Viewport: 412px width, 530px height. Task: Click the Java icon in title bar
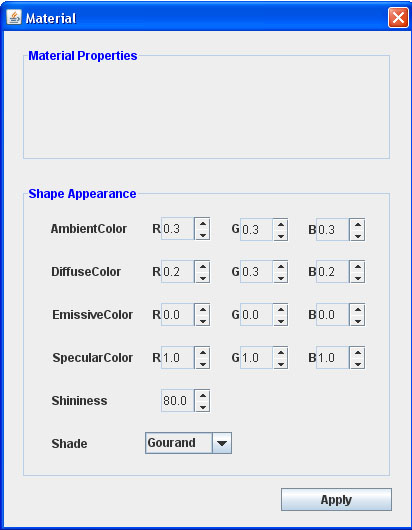14,17
